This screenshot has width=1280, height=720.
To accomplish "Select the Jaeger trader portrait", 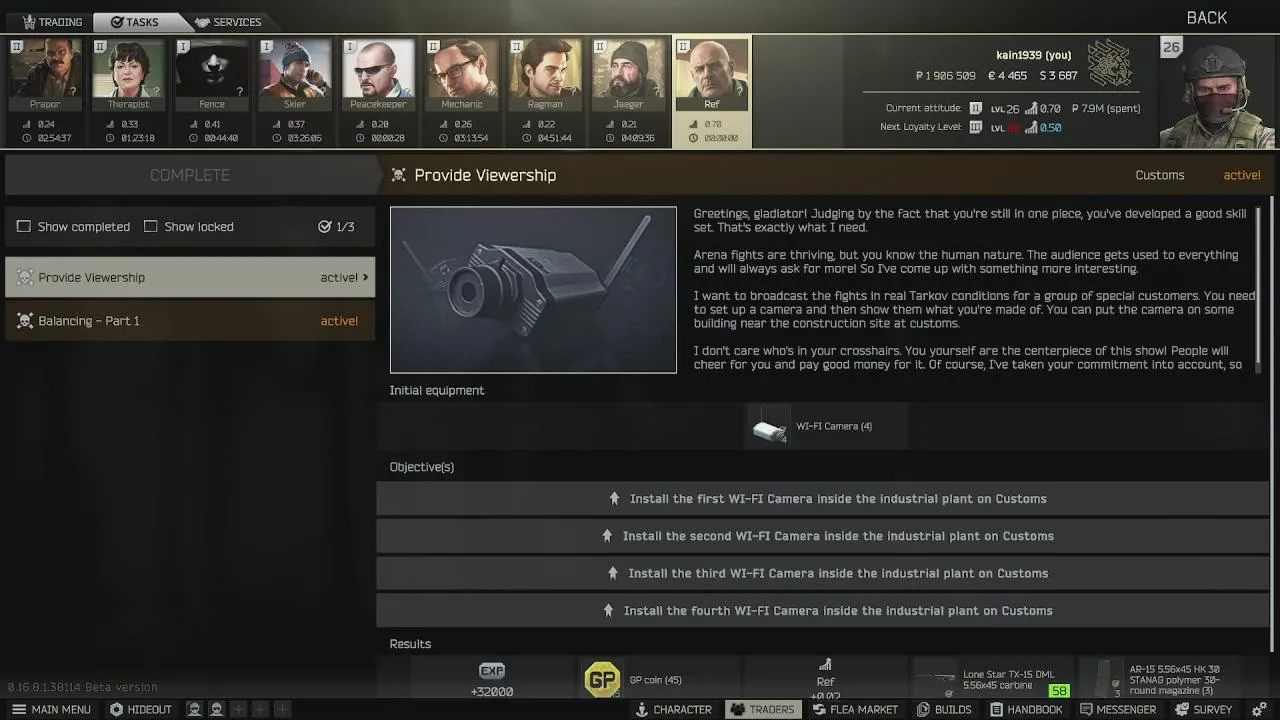I will coord(628,75).
